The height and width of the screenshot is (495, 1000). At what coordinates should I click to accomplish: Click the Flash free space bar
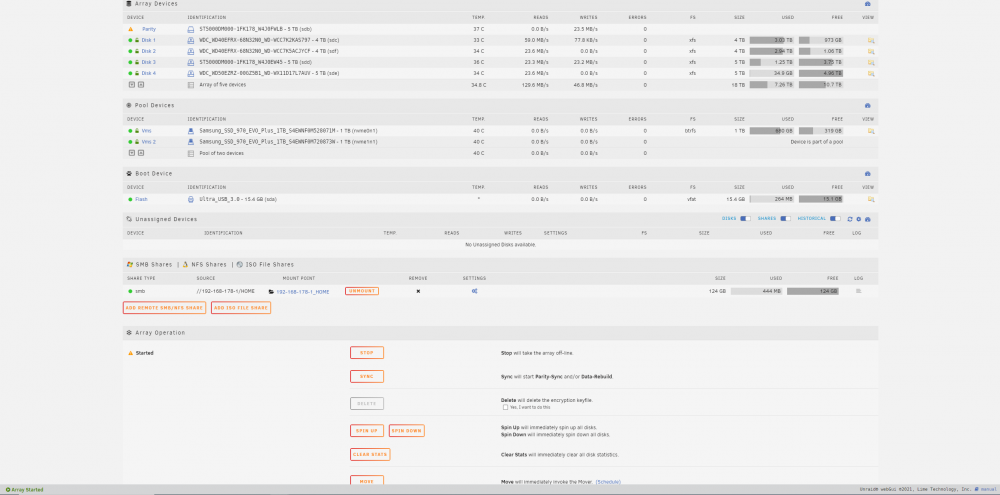point(821,199)
